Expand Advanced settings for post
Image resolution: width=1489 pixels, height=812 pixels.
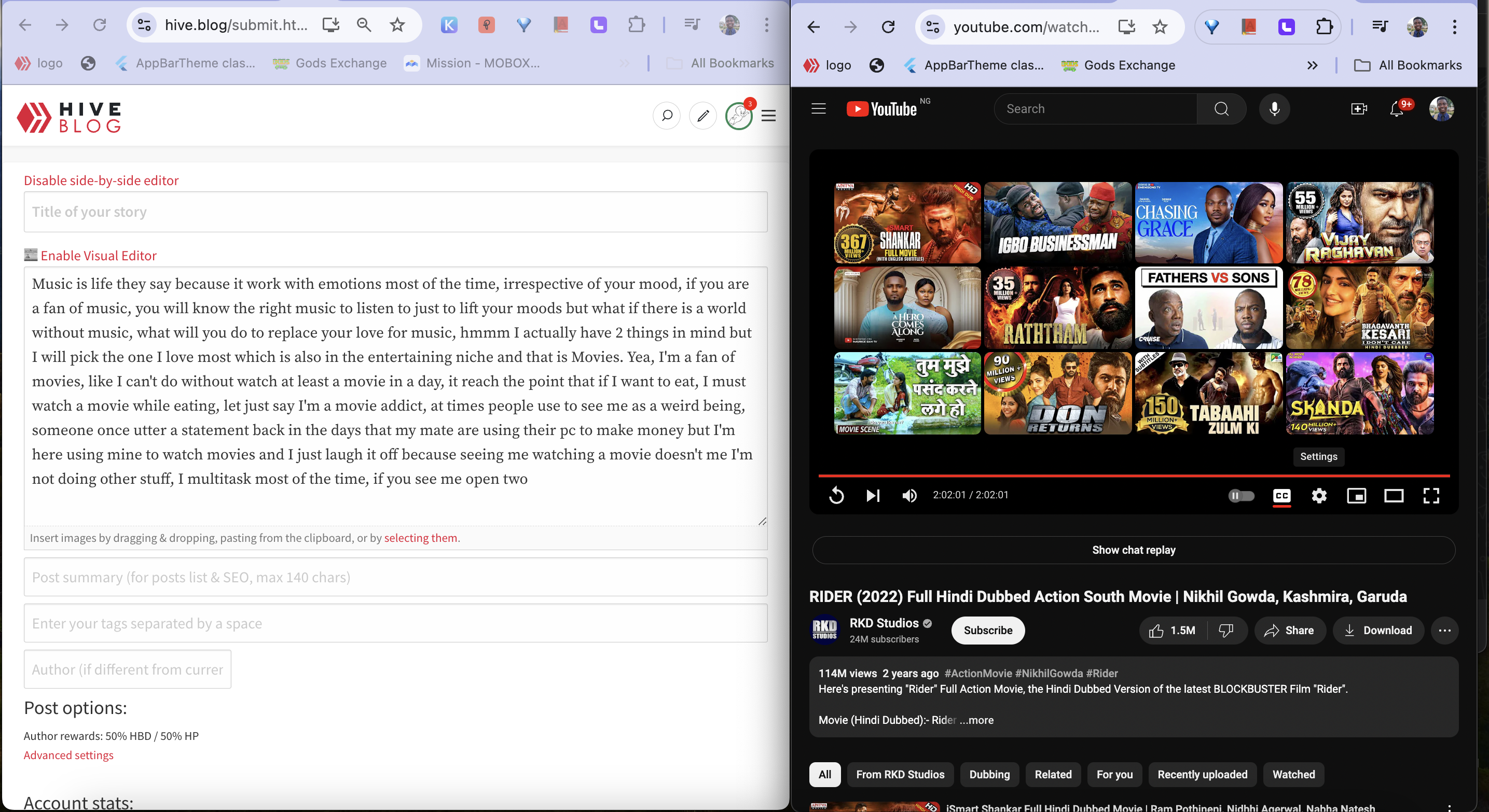click(68, 755)
